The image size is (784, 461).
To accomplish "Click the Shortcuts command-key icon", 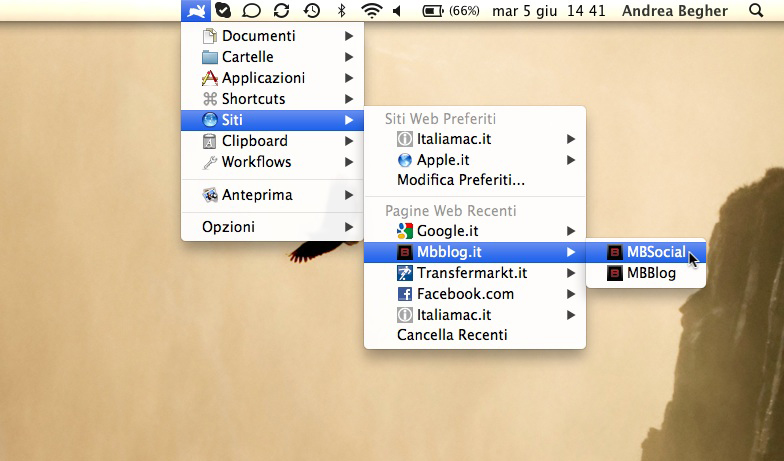I will click(x=210, y=99).
